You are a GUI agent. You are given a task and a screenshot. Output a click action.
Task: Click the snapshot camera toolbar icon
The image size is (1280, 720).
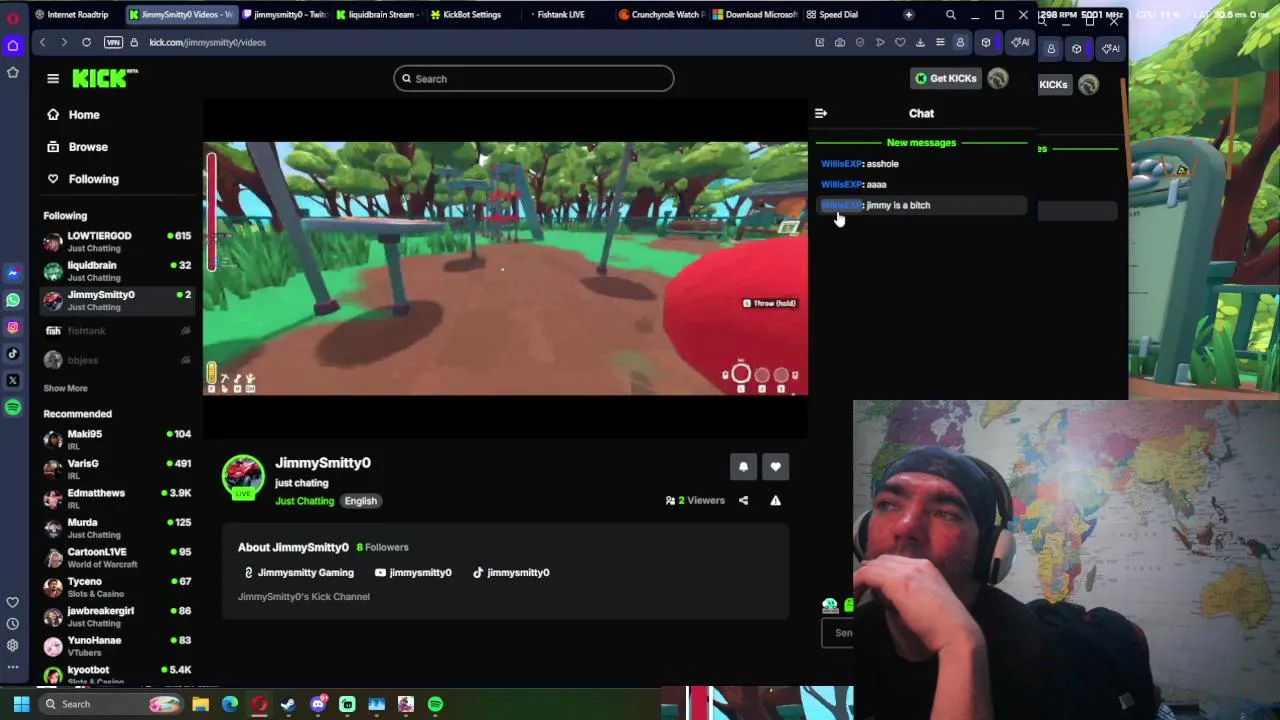839,42
